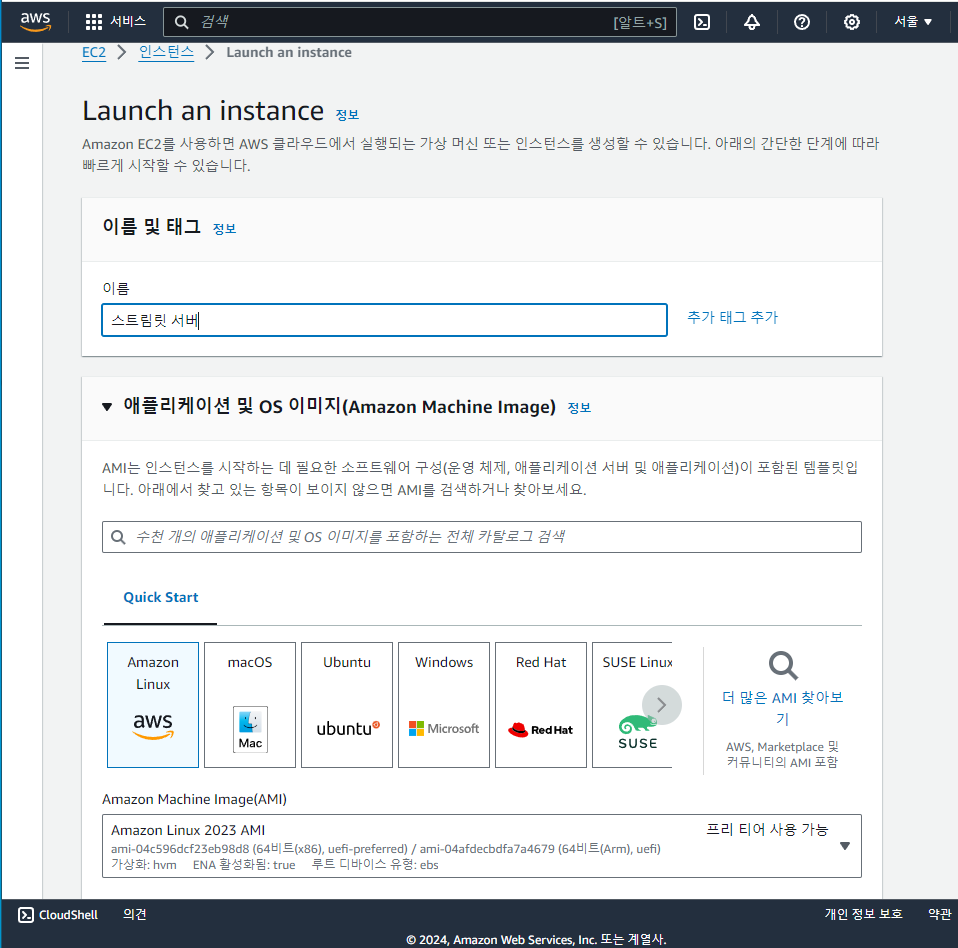
Task: Open the Amazon Linux 2023 AMI dropdown
Action: point(482,846)
